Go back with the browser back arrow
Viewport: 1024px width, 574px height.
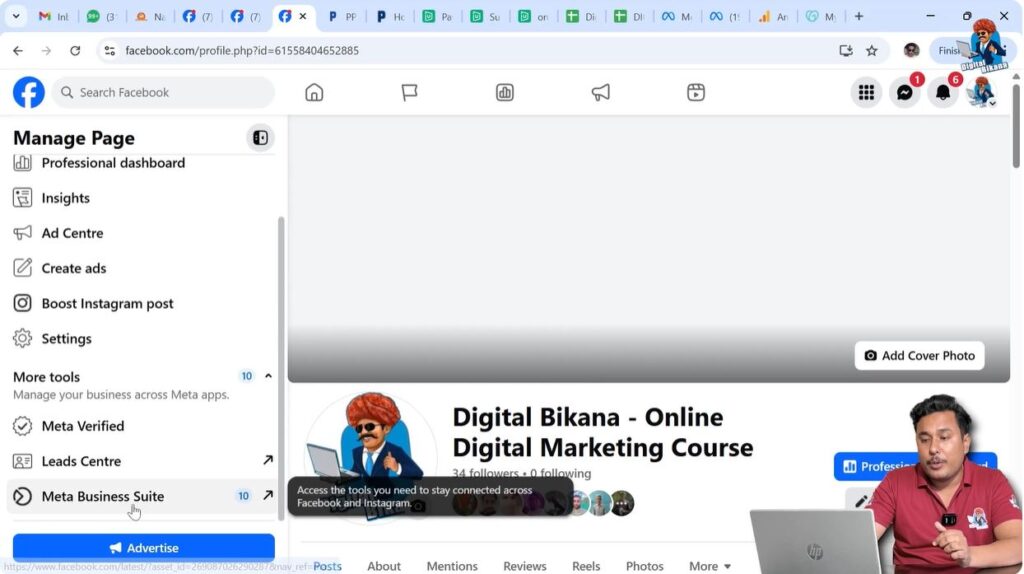(x=18, y=50)
